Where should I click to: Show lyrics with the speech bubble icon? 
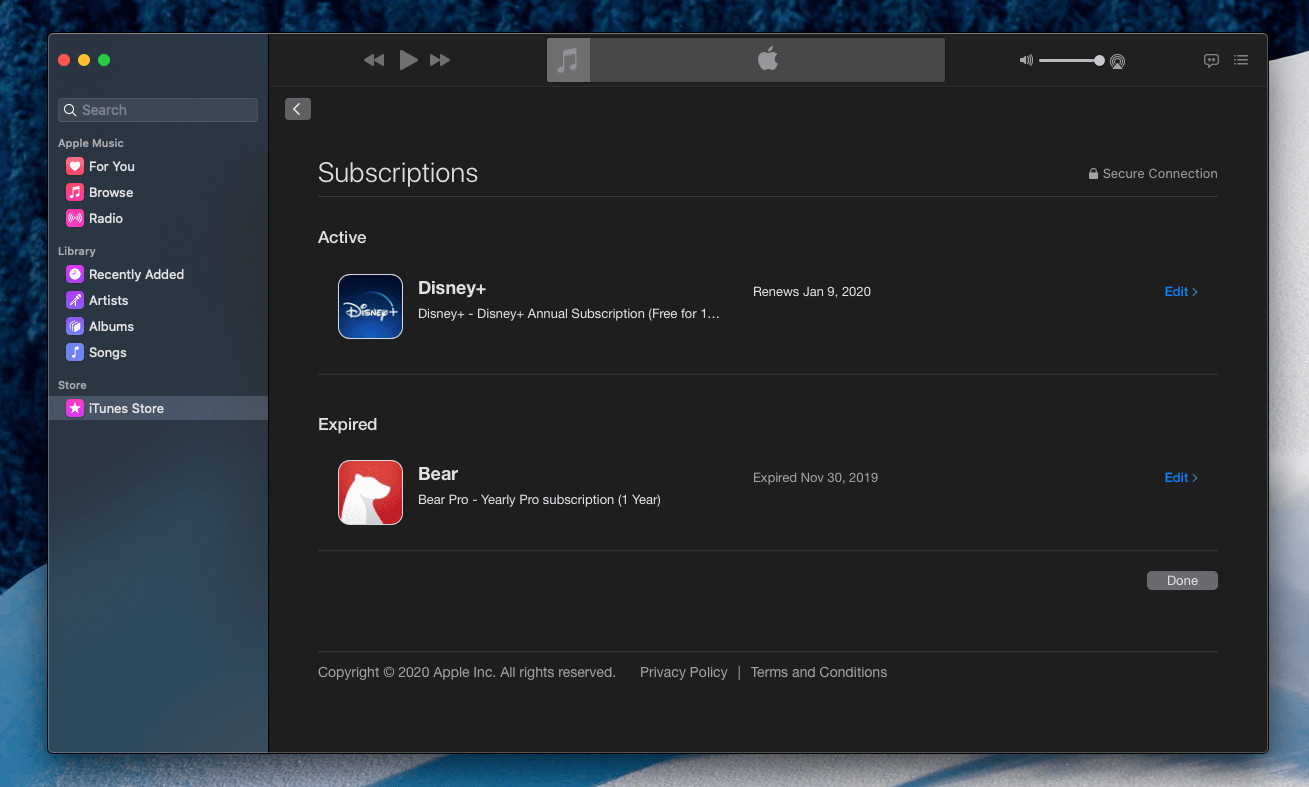coord(1211,60)
